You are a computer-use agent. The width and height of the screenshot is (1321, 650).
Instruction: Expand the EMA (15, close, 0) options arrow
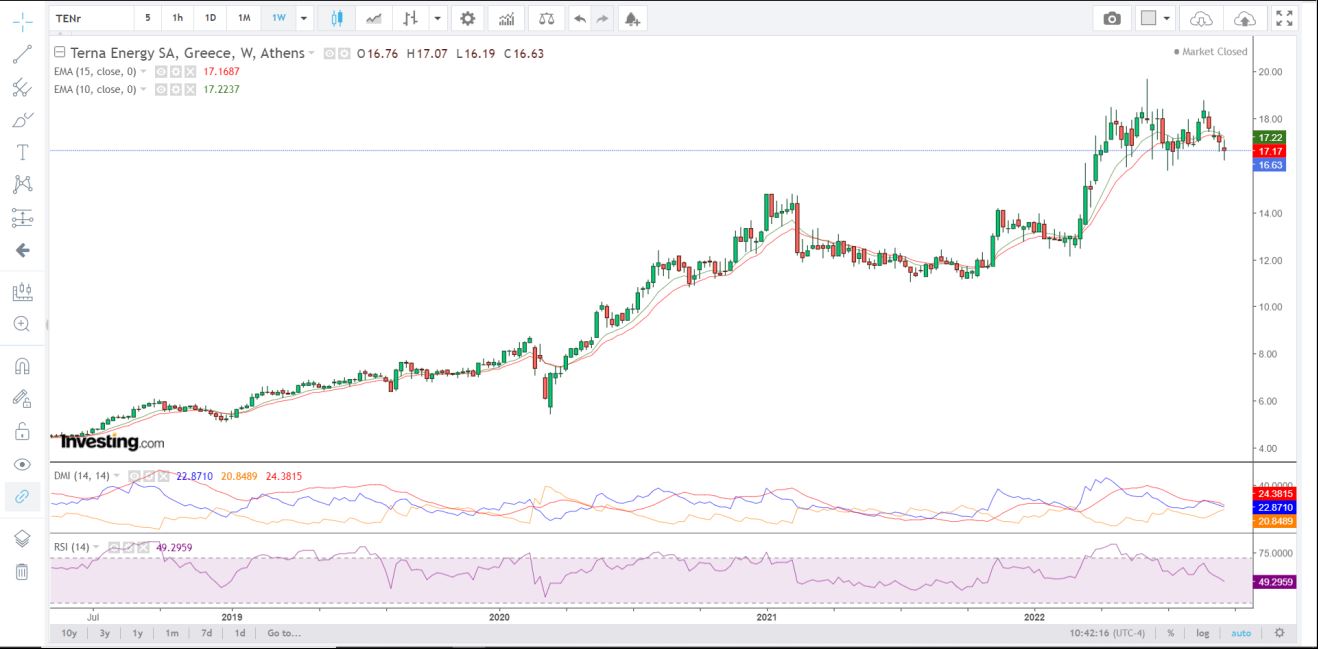click(144, 72)
